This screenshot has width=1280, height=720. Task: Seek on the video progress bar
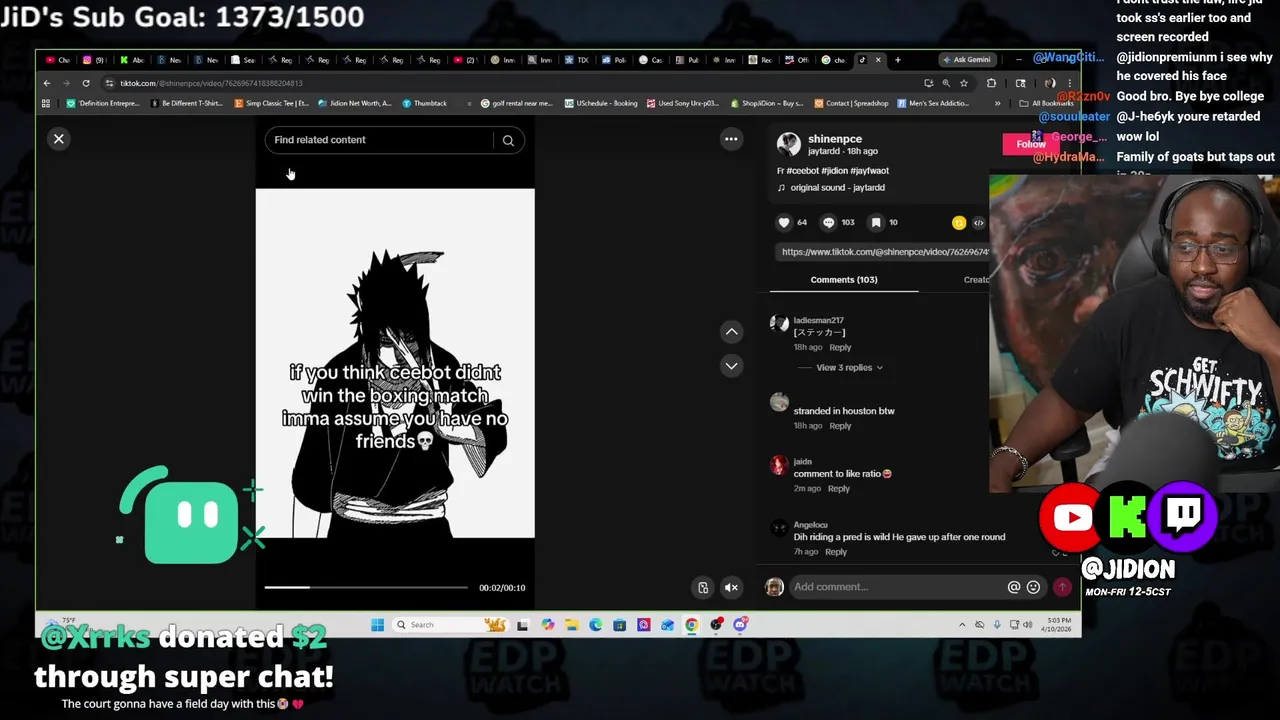(366, 588)
